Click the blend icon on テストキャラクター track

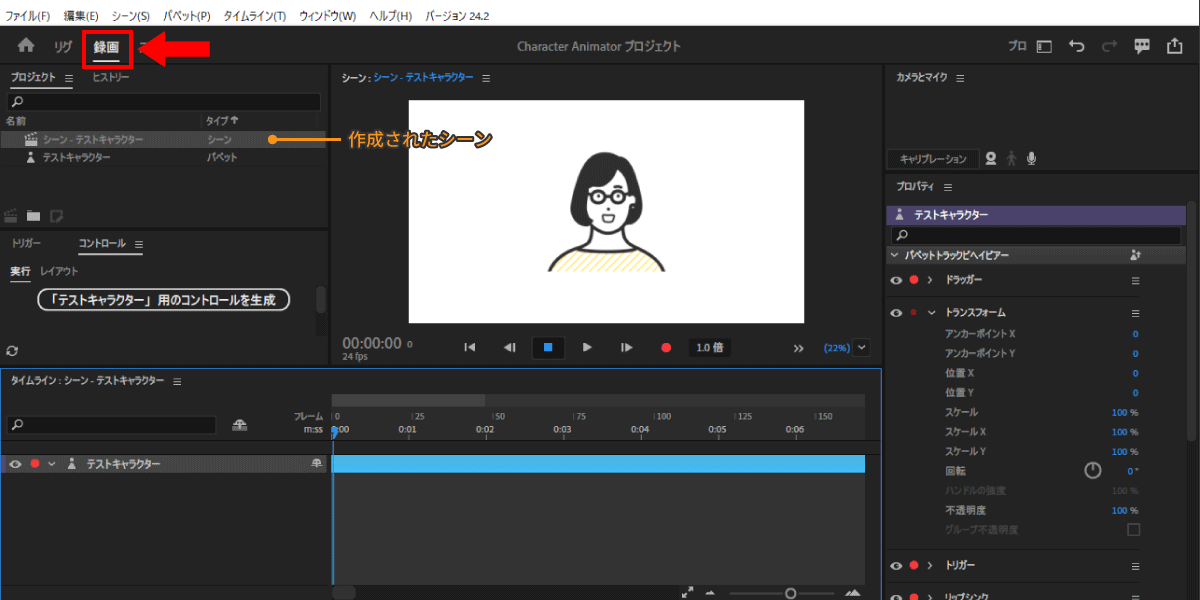point(317,464)
